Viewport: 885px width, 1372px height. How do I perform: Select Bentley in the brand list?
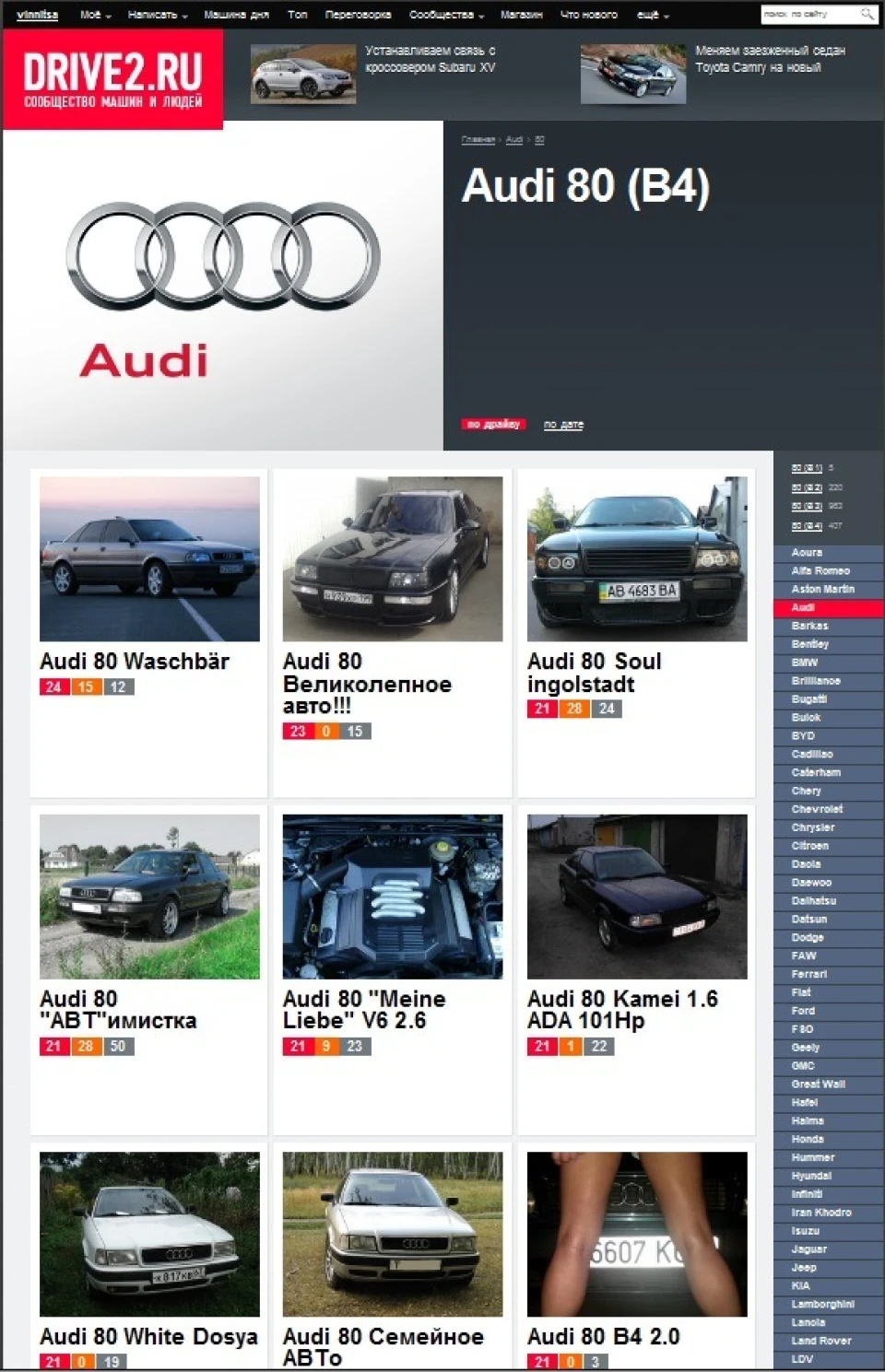tap(829, 644)
